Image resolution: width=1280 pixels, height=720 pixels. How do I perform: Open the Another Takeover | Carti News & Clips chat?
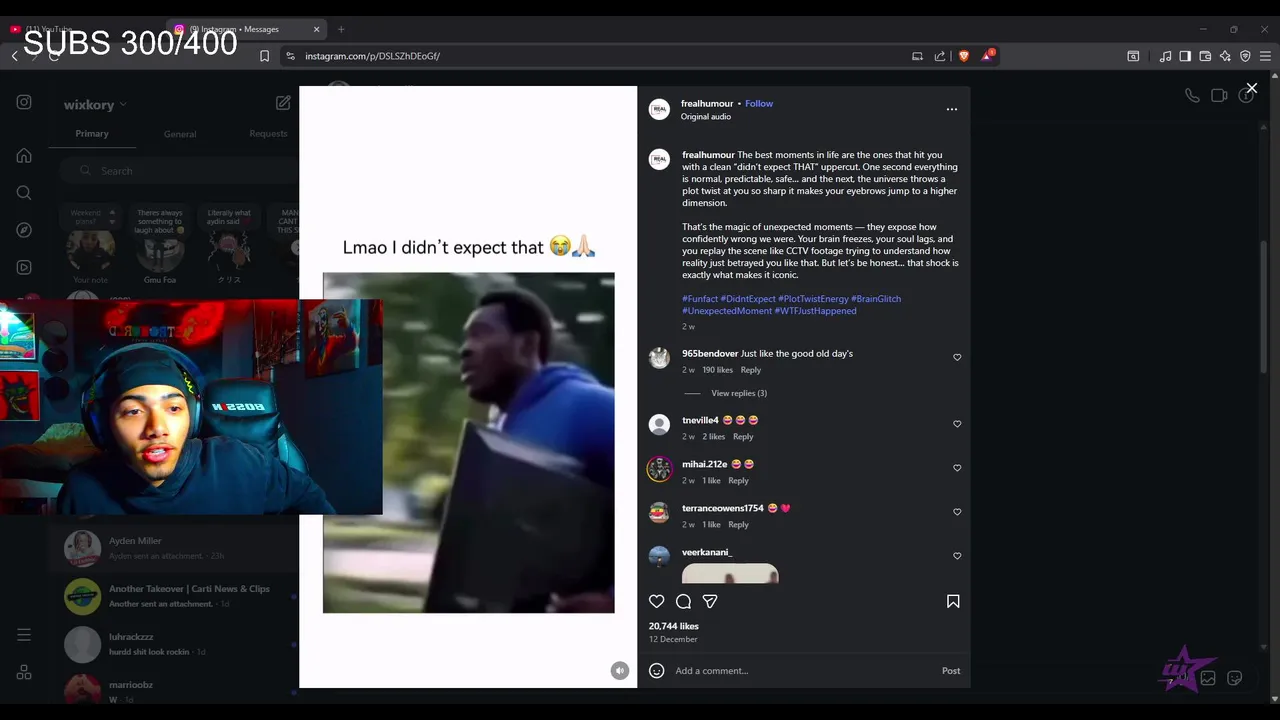click(x=175, y=596)
